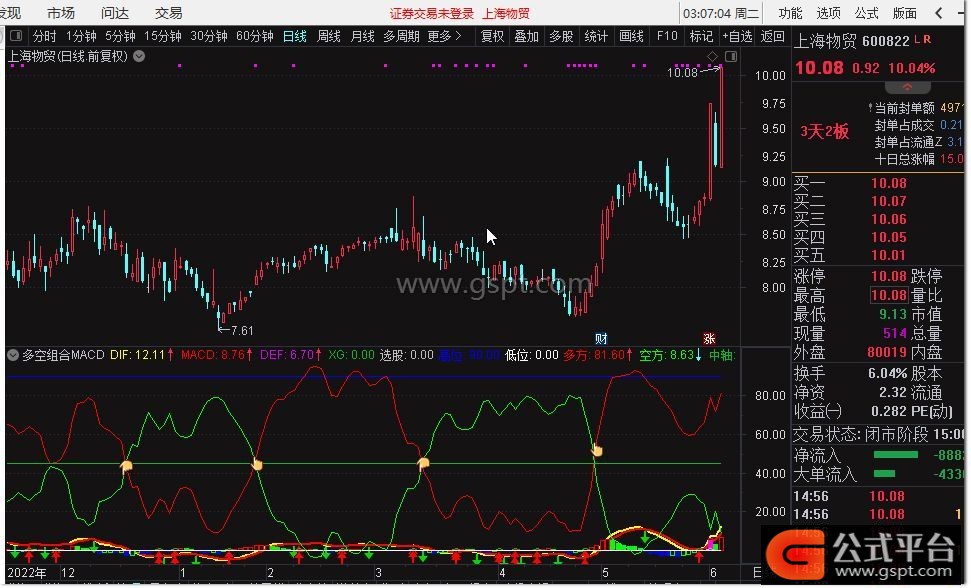Click the 统计 statistics button
The height and width of the screenshot is (588, 971).
click(x=596, y=37)
